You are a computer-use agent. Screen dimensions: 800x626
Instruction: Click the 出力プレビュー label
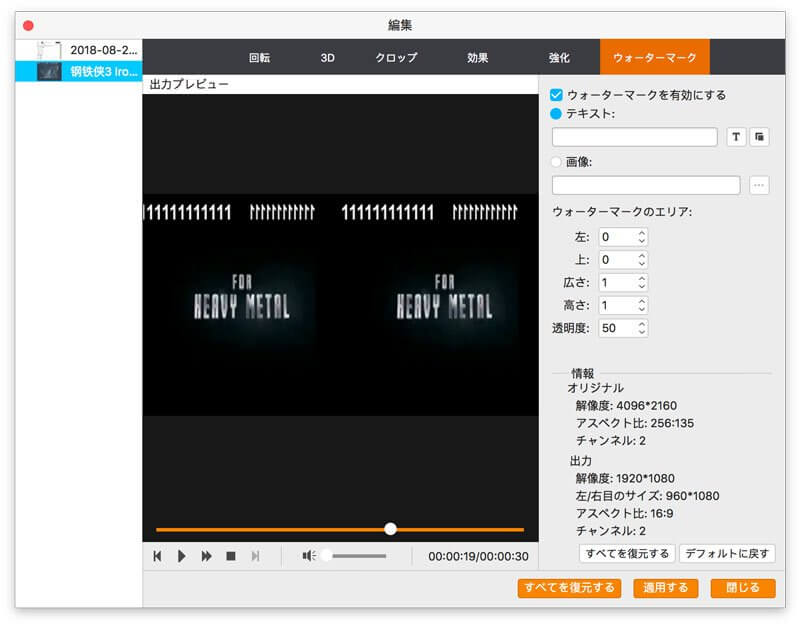click(x=189, y=84)
